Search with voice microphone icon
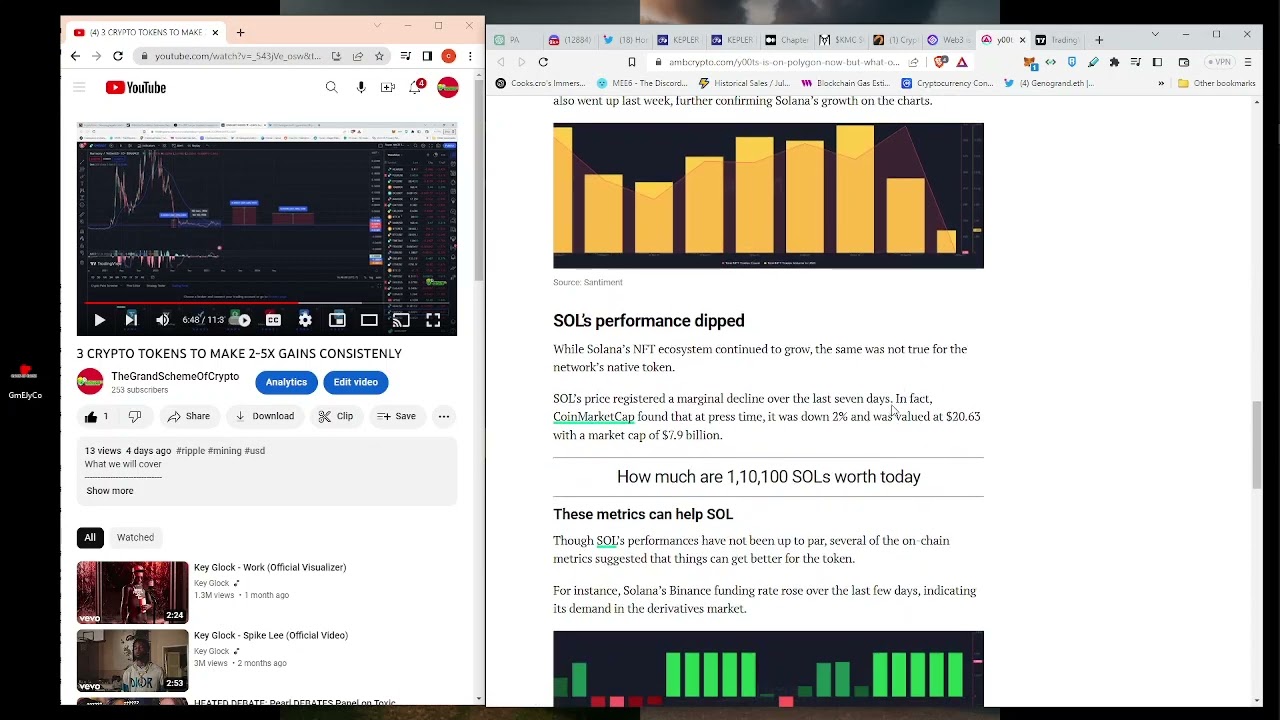Viewport: 1280px width, 720px height. click(x=361, y=88)
